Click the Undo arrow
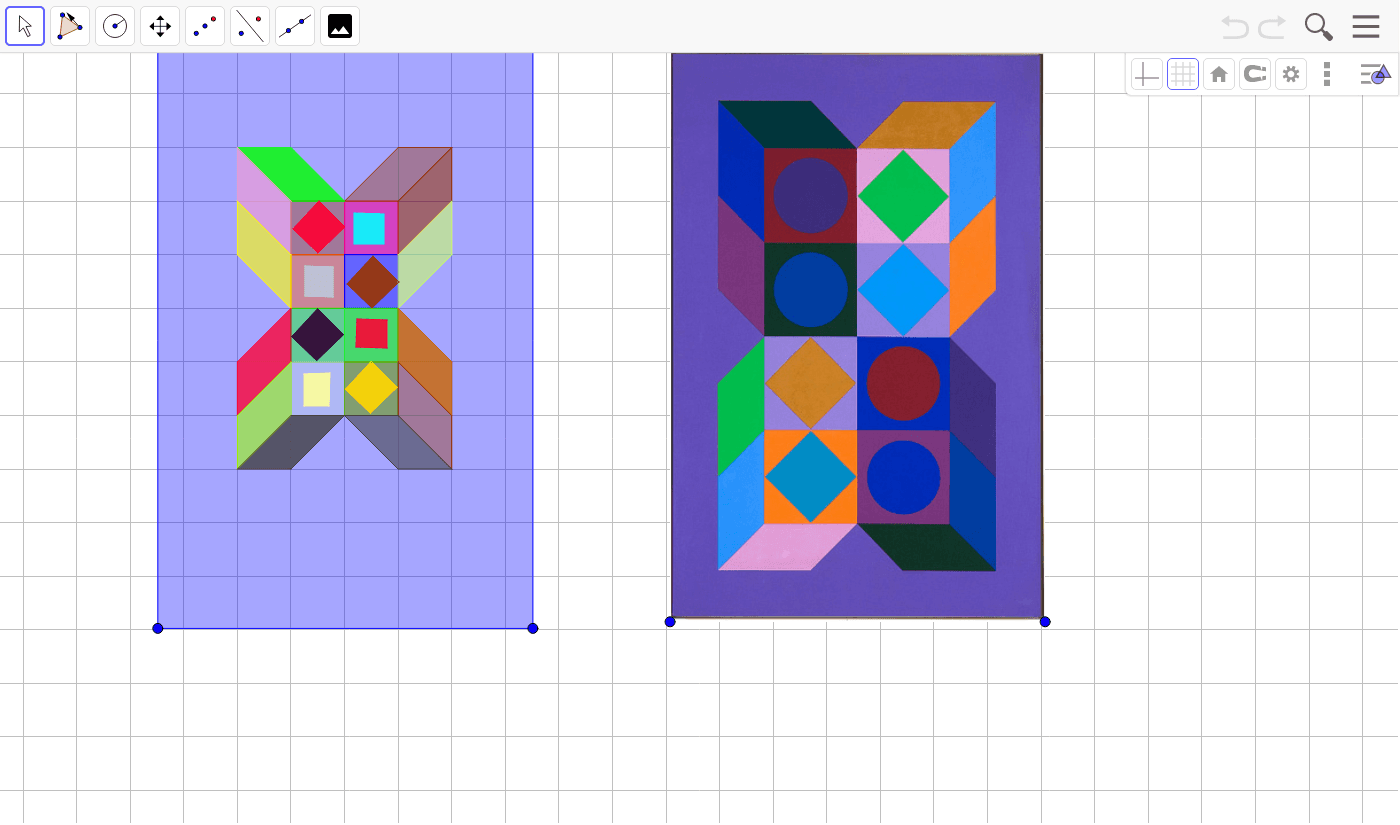Screen dimensions: 1400x825 [x=1235, y=27]
